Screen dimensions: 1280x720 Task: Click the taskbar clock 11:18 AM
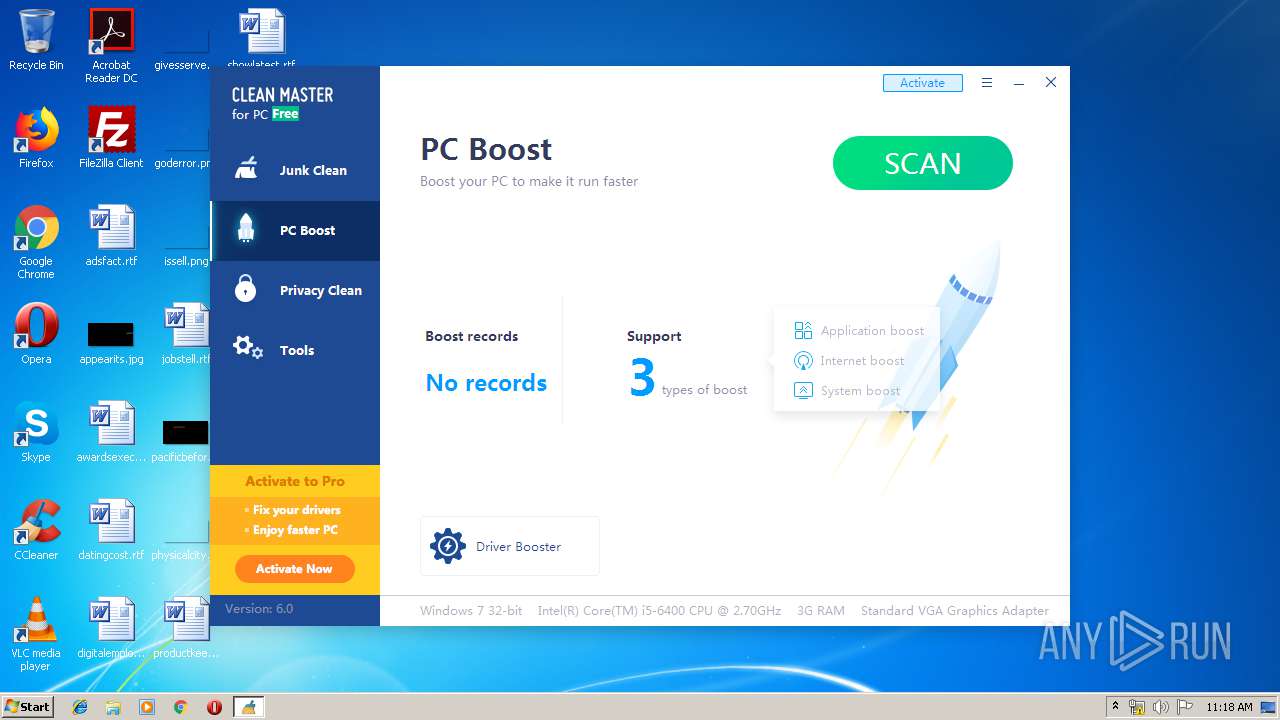[1229, 707]
